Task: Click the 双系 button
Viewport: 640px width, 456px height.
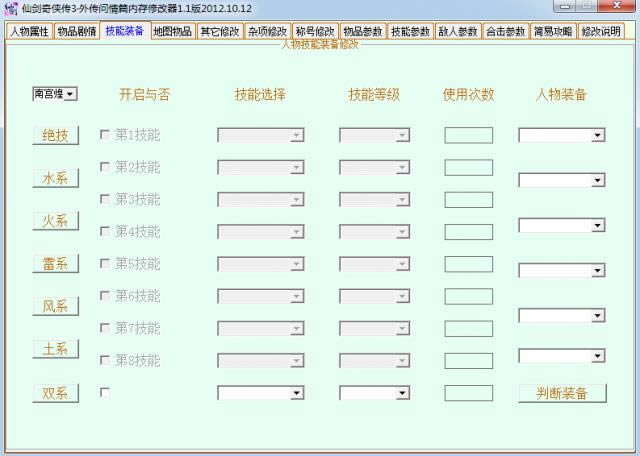Action: coord(56,393)
